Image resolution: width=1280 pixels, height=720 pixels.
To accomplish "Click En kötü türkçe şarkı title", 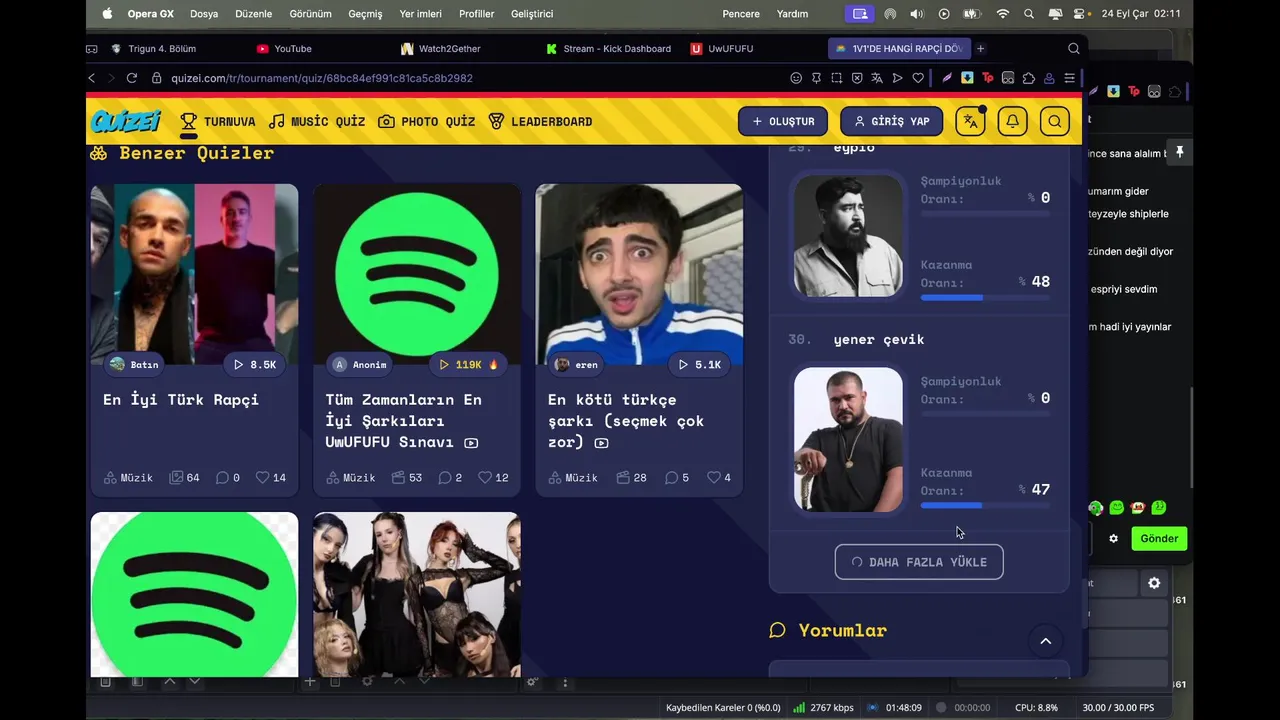I will click(x=626, y=421).
